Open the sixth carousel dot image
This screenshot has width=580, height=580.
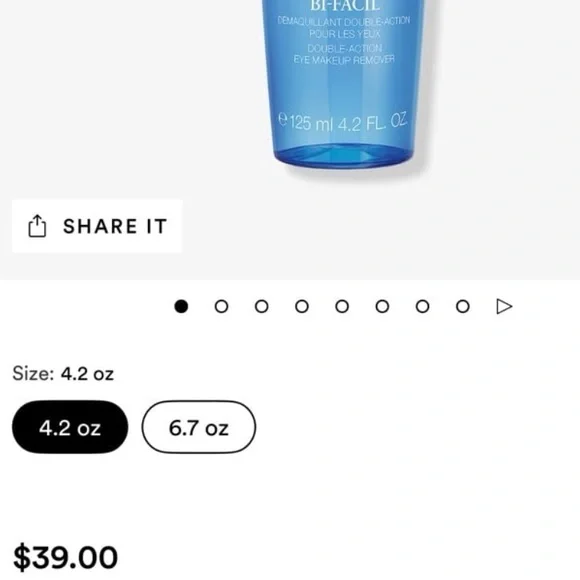pos(382,306)
